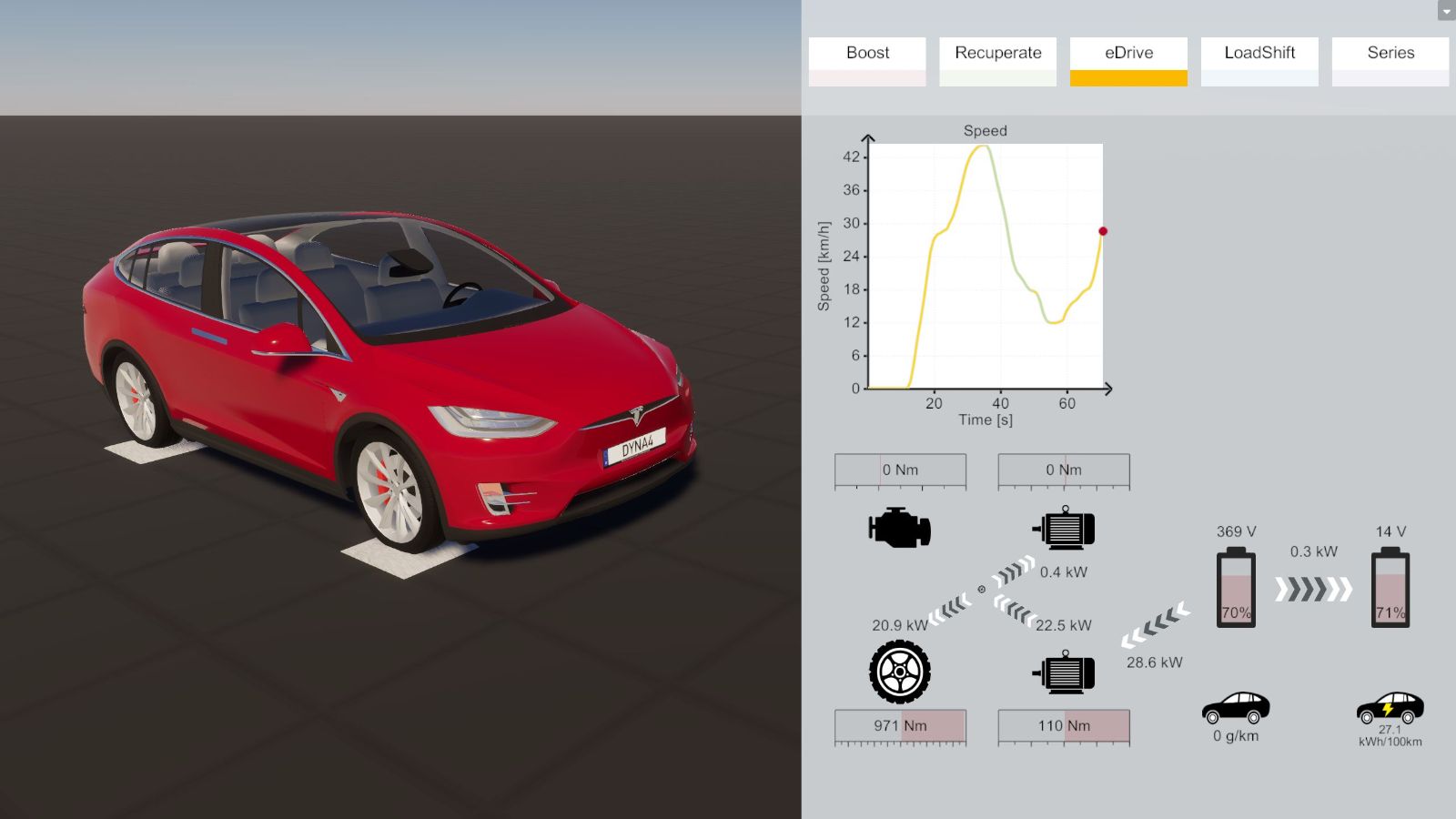The height and width of the screenshot is (819, 1456).
Task: Open the eDrive tab
Action: click(1128, 61)
